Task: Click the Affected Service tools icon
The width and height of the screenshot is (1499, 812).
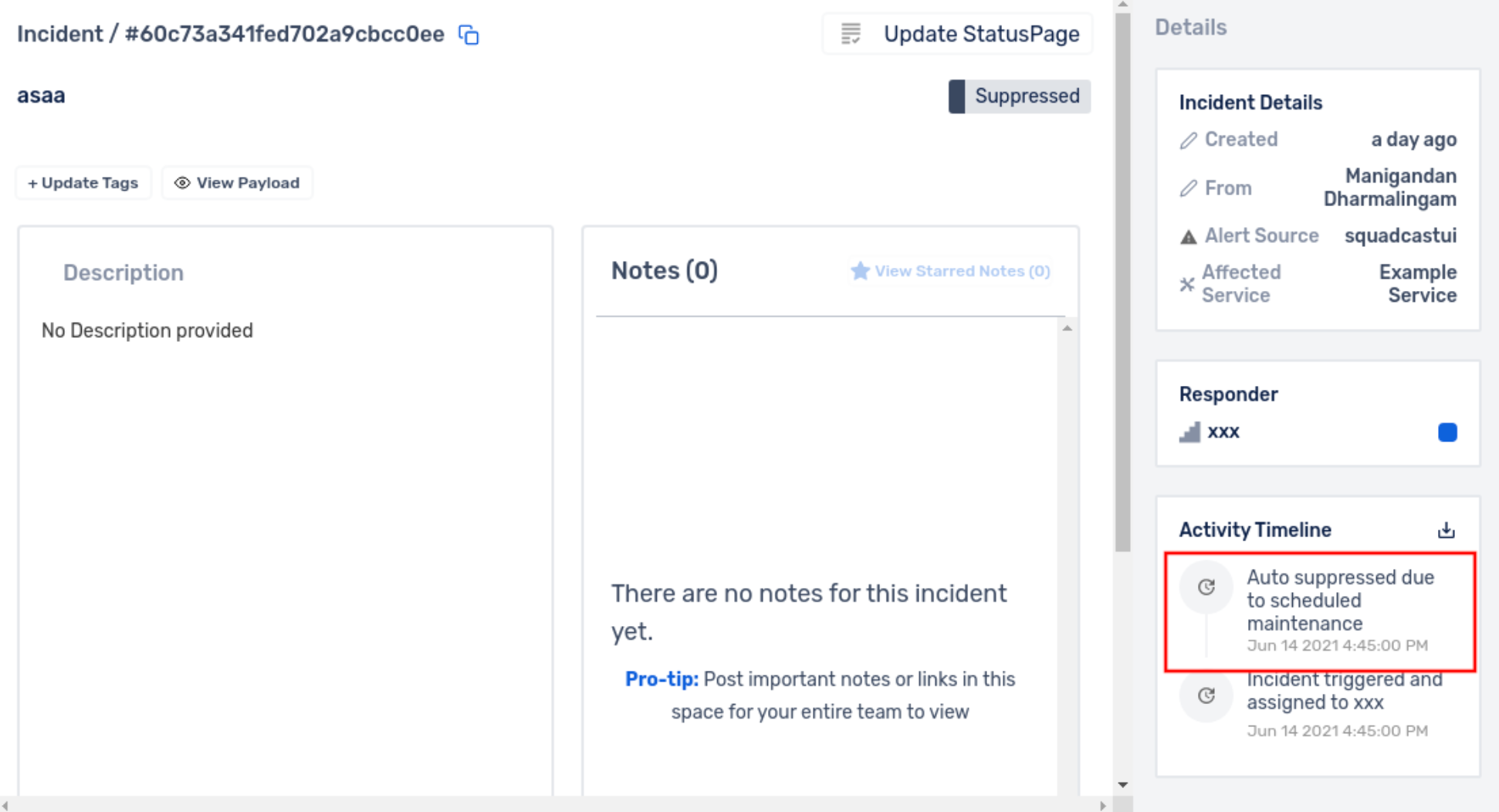Action: tap(1187, 284)
